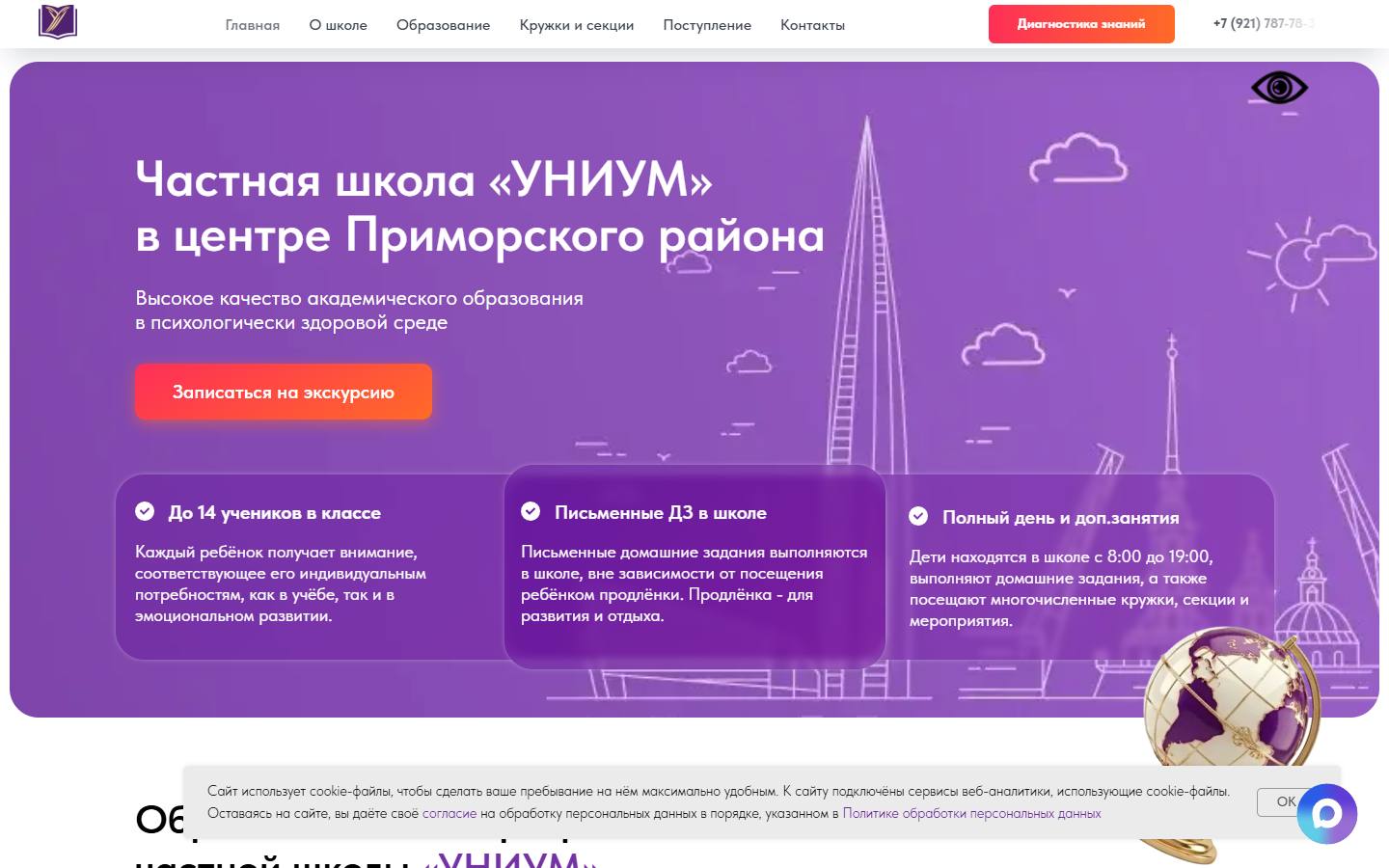Click the Полный день и доп.занятия heading
This screenshot has width=1389, height=868.
tap(1061, 518)
